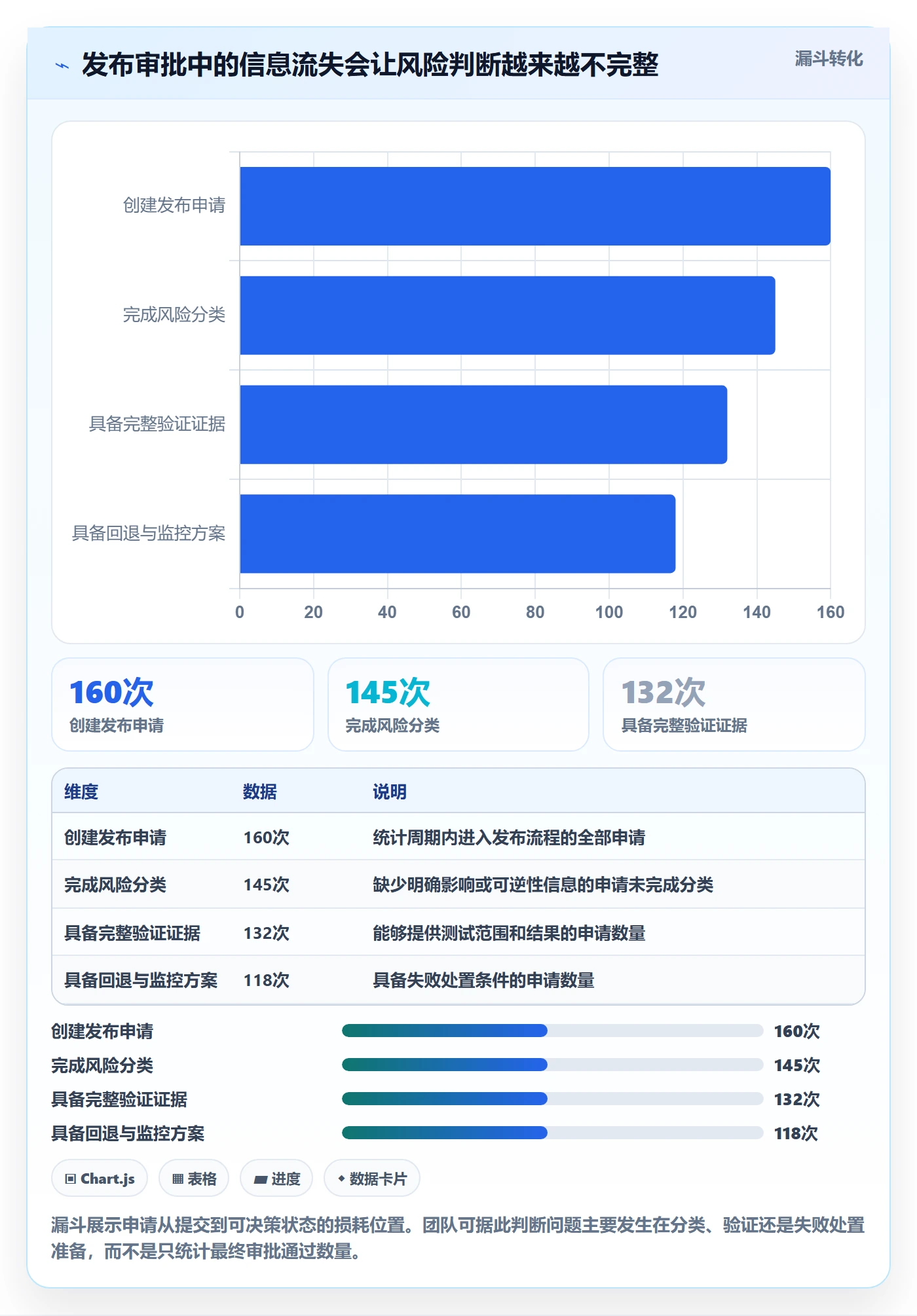
Task: Click the 数据 column header
Action: coord(260,792)
